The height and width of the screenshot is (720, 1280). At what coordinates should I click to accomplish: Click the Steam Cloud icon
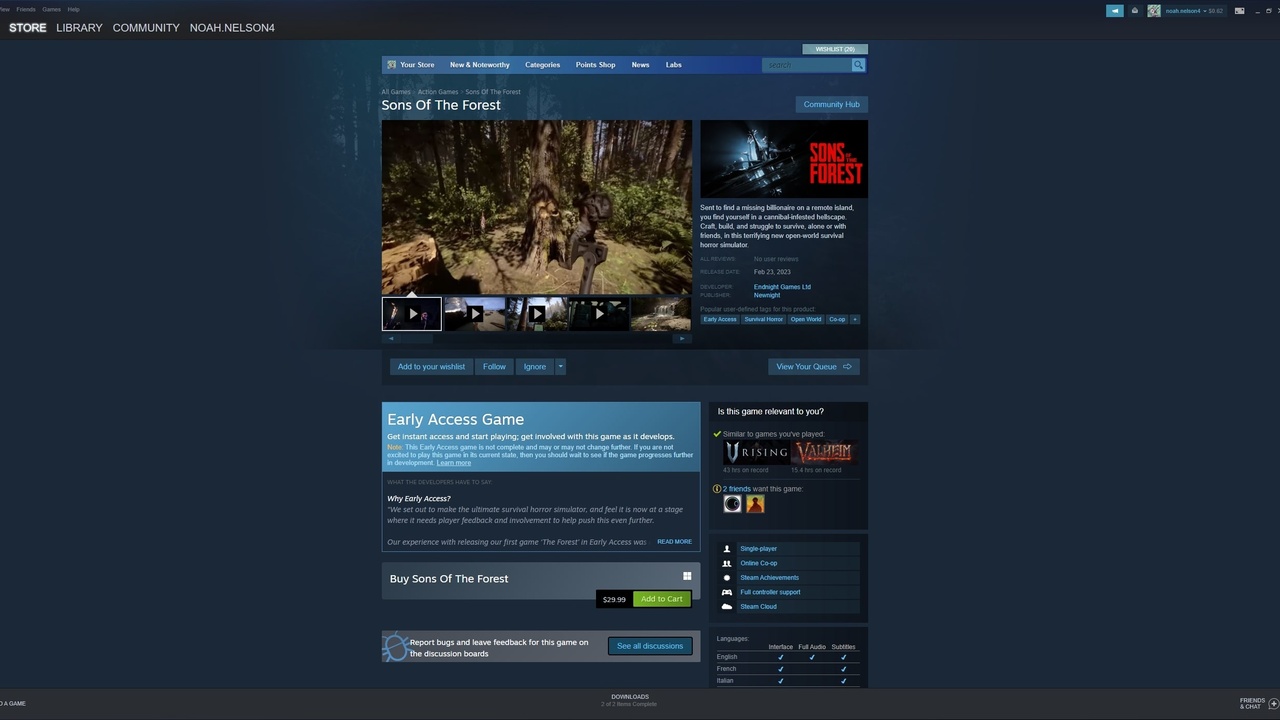[x=726, y=606]
